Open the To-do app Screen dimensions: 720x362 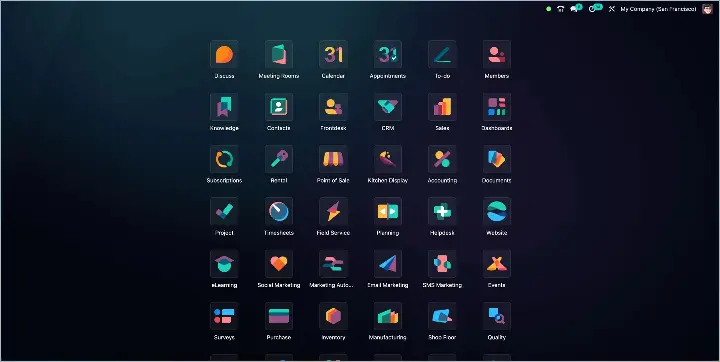[x=442, y=55]
